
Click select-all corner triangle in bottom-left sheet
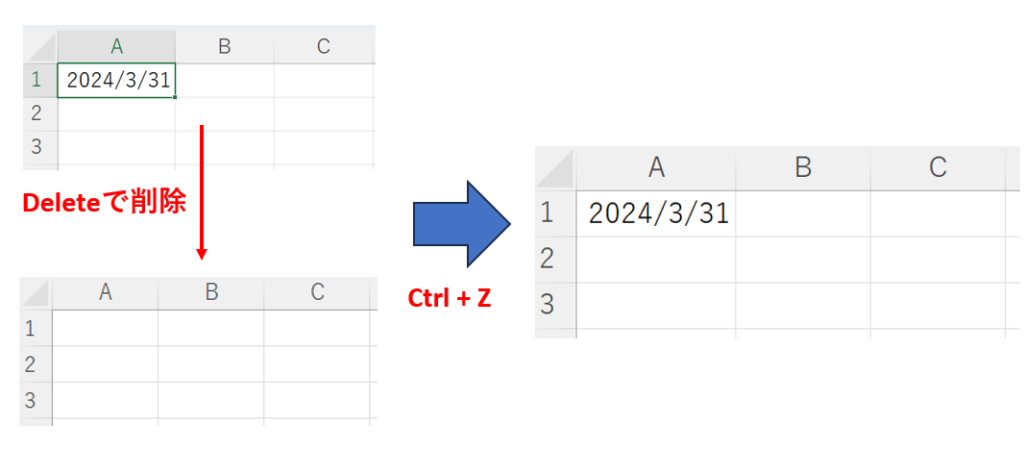click(x=36, y=293)
